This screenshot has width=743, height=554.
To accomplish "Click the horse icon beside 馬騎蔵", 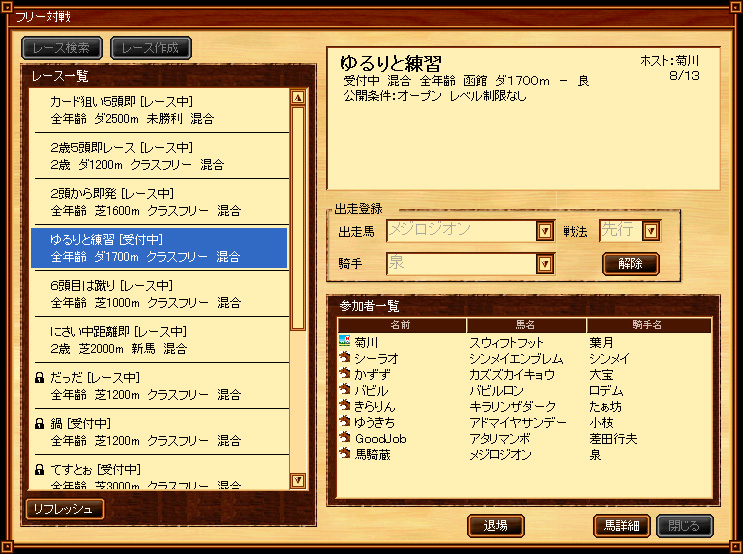I will (344, 454).
